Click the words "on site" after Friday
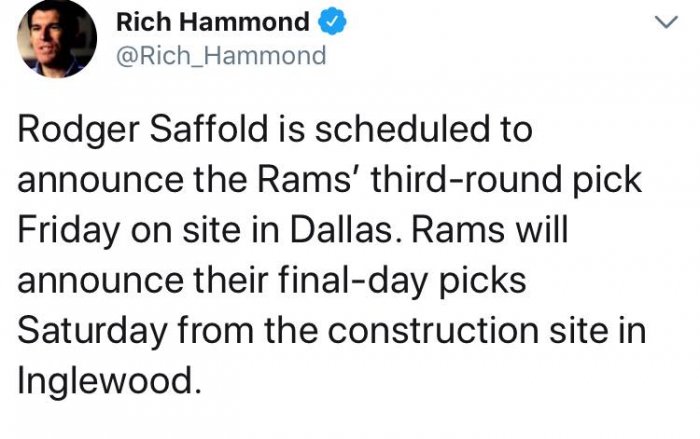The height and width of the screenshot is (439, 700). coord(185,231)
